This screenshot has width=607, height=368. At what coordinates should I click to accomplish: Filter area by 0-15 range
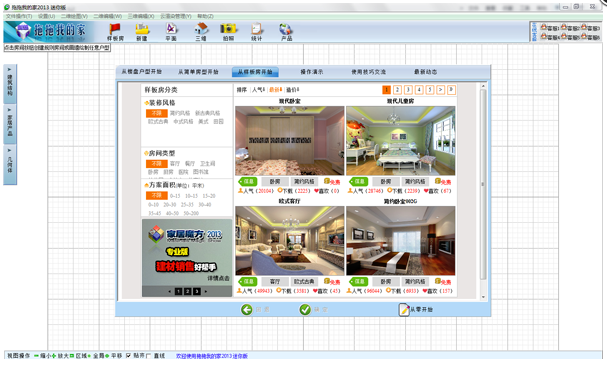pos(175,196)
